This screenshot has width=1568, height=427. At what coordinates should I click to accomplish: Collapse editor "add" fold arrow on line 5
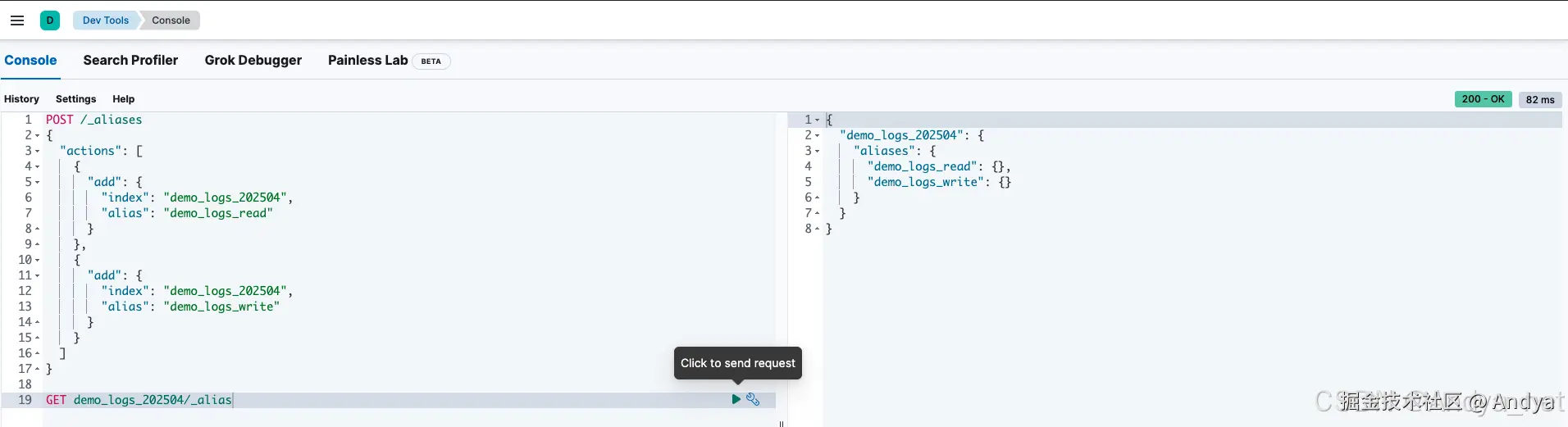(37, 183)
